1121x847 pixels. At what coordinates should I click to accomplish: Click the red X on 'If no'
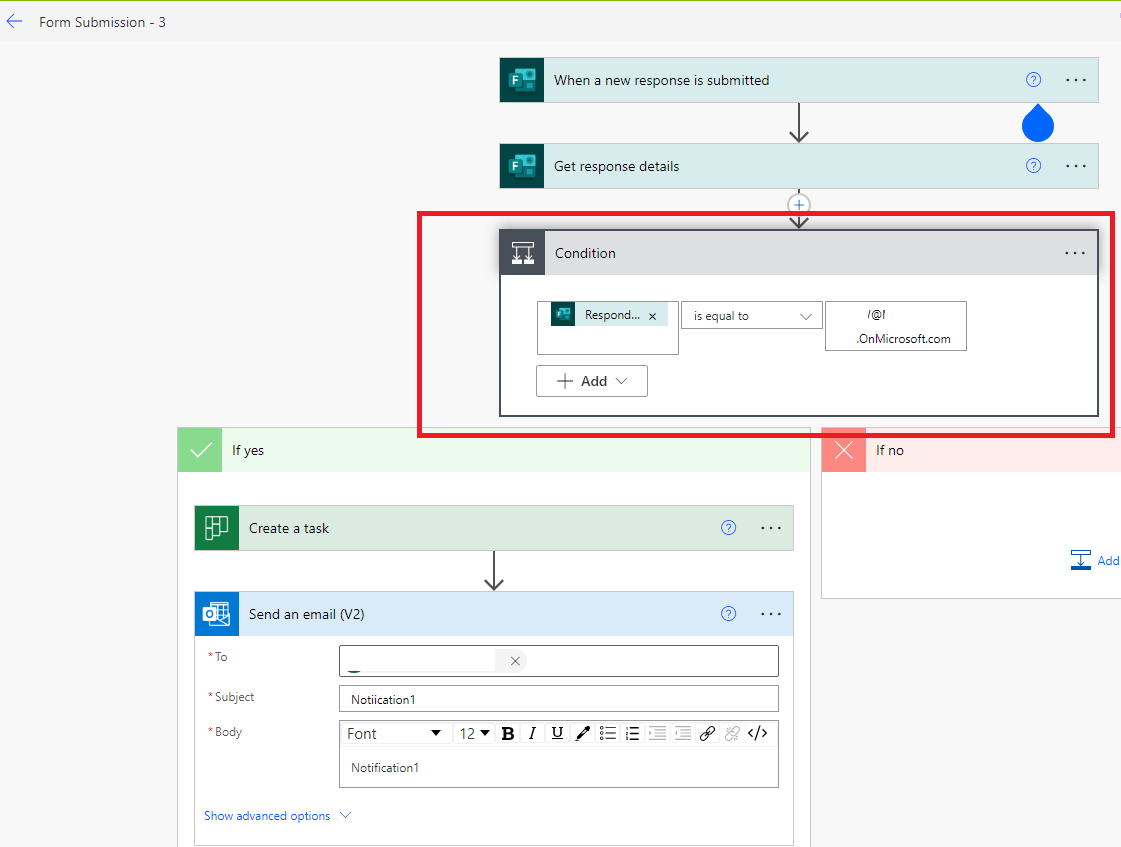coord(844,450)
